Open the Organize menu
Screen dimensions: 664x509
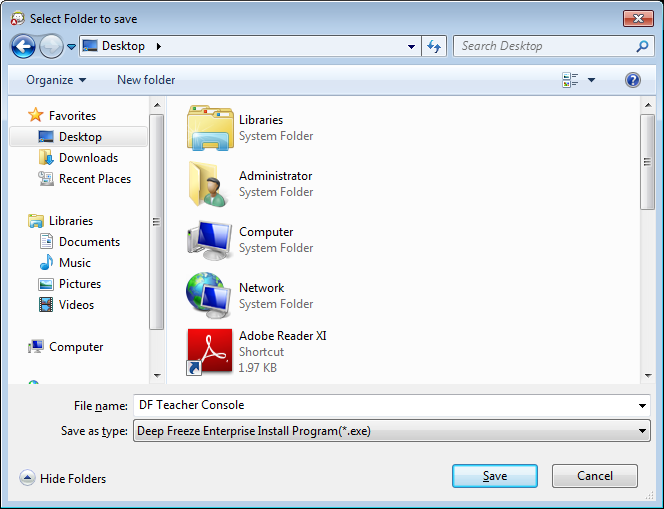(56, 80)
